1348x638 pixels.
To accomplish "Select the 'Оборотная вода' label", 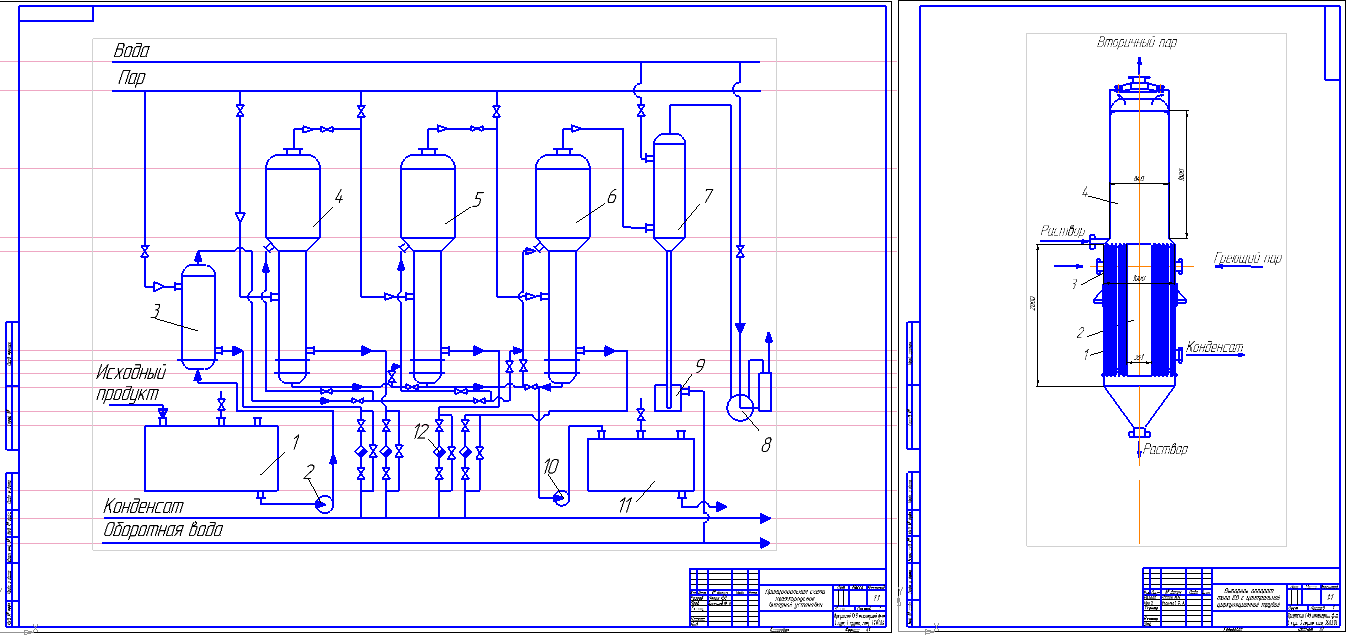I will [163, 531].
